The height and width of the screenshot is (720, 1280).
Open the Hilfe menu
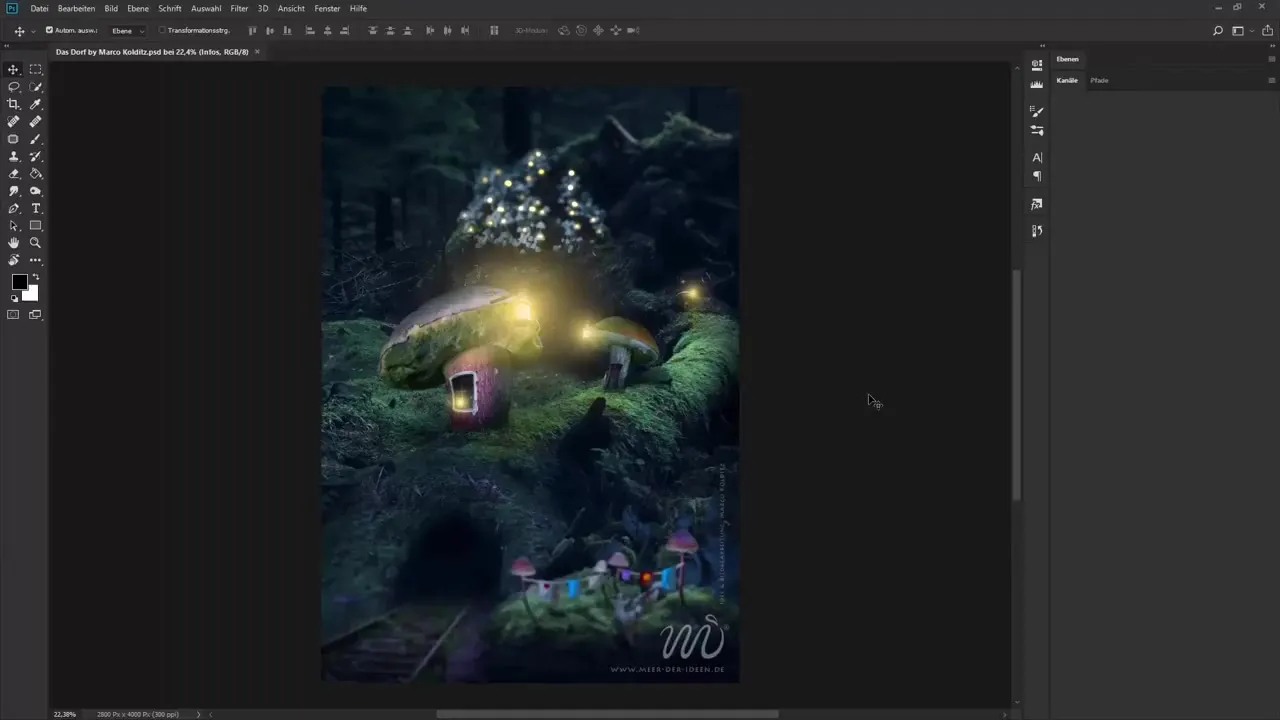[x=358, y=8]
